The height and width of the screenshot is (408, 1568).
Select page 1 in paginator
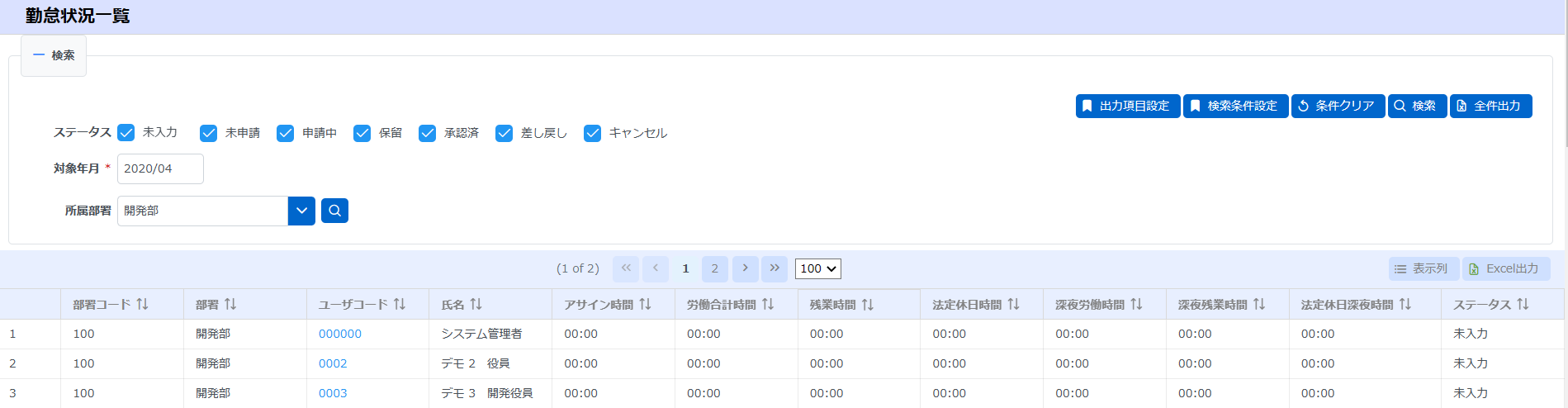click(685, 268)
